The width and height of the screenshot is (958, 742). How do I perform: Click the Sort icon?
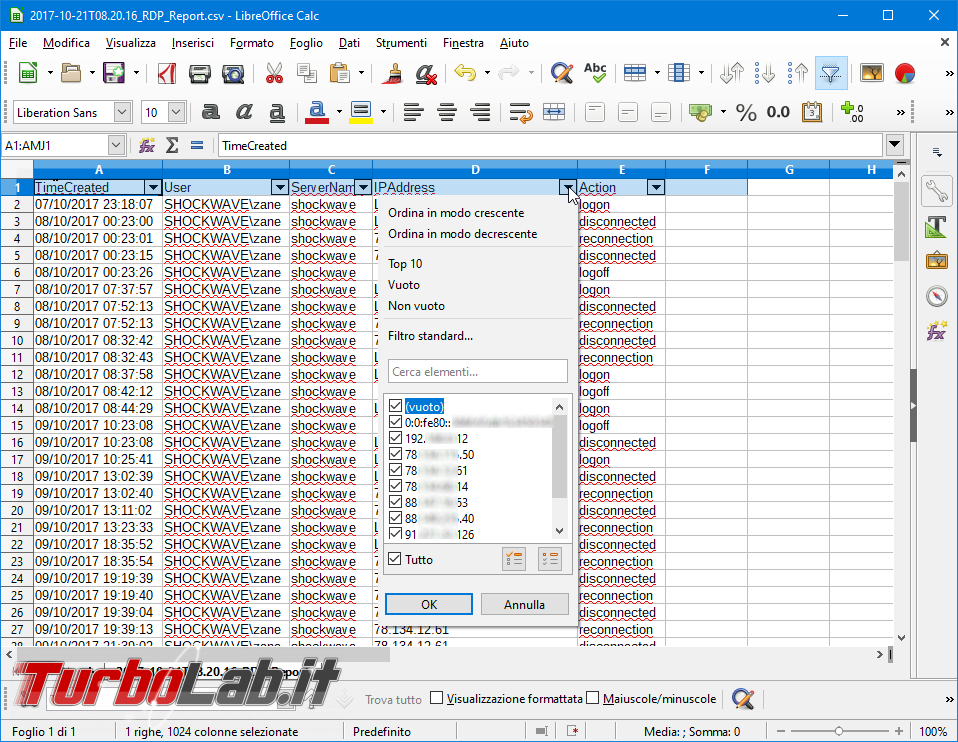(731, 73)
